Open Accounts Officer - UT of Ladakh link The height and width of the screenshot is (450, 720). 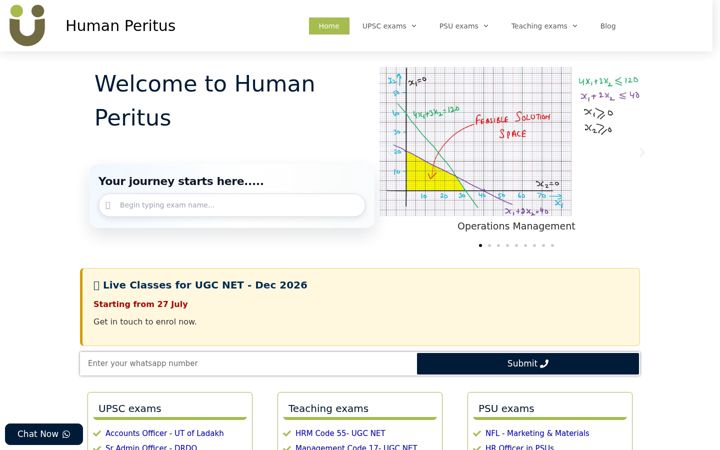(x=164, y=433)
